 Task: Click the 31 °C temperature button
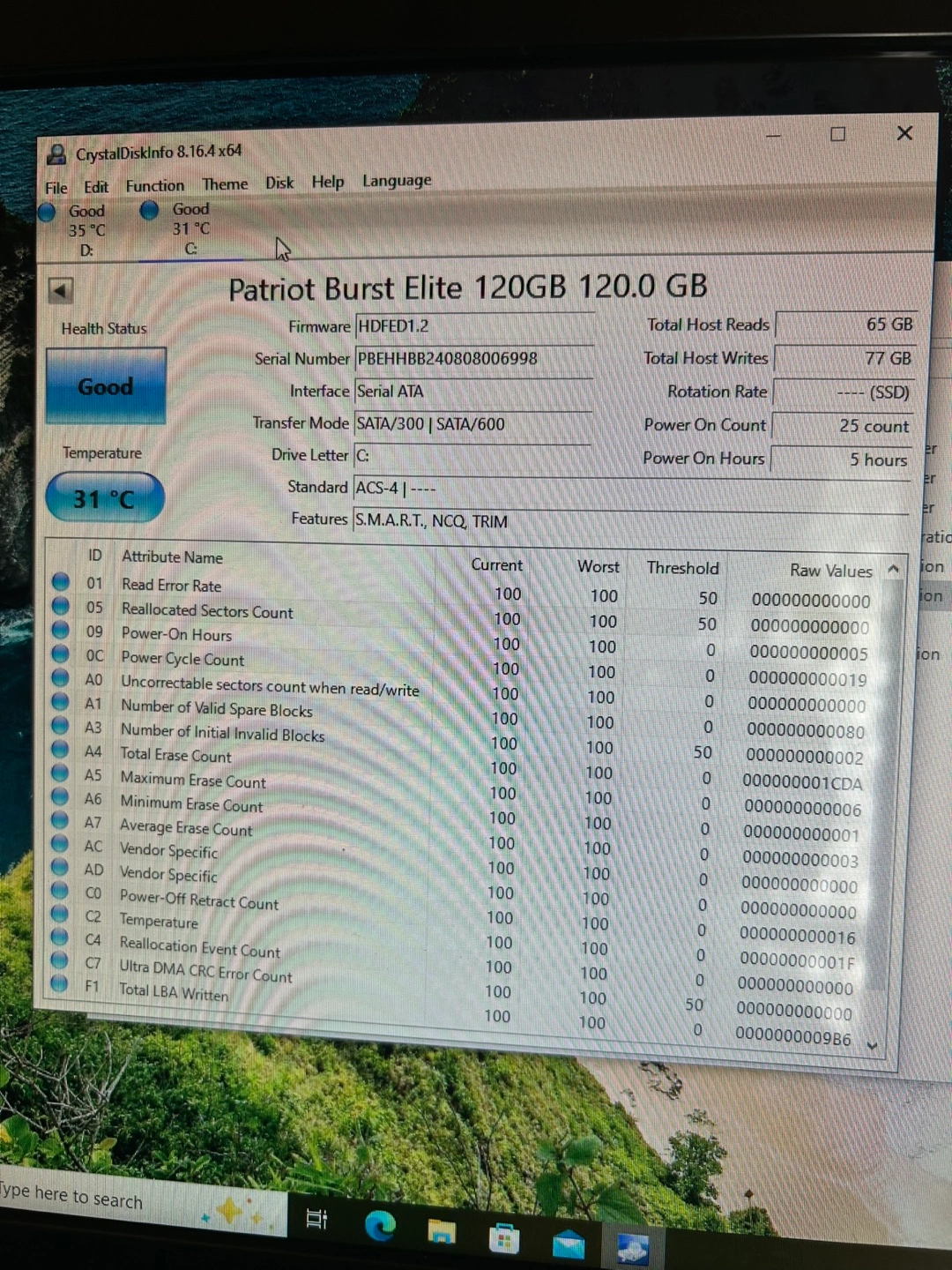click(x=104, y=499)
